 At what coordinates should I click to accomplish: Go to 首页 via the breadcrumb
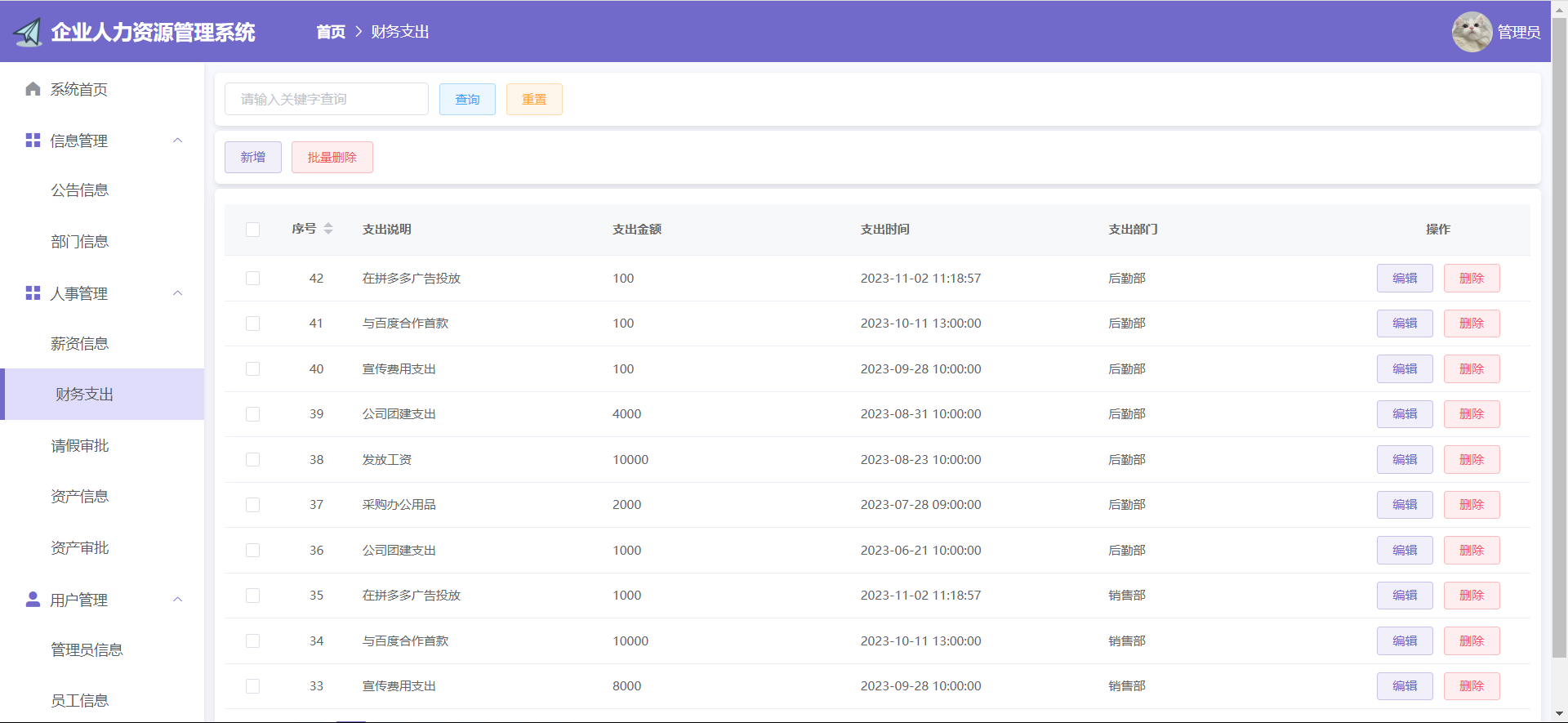tap(331, 32)
